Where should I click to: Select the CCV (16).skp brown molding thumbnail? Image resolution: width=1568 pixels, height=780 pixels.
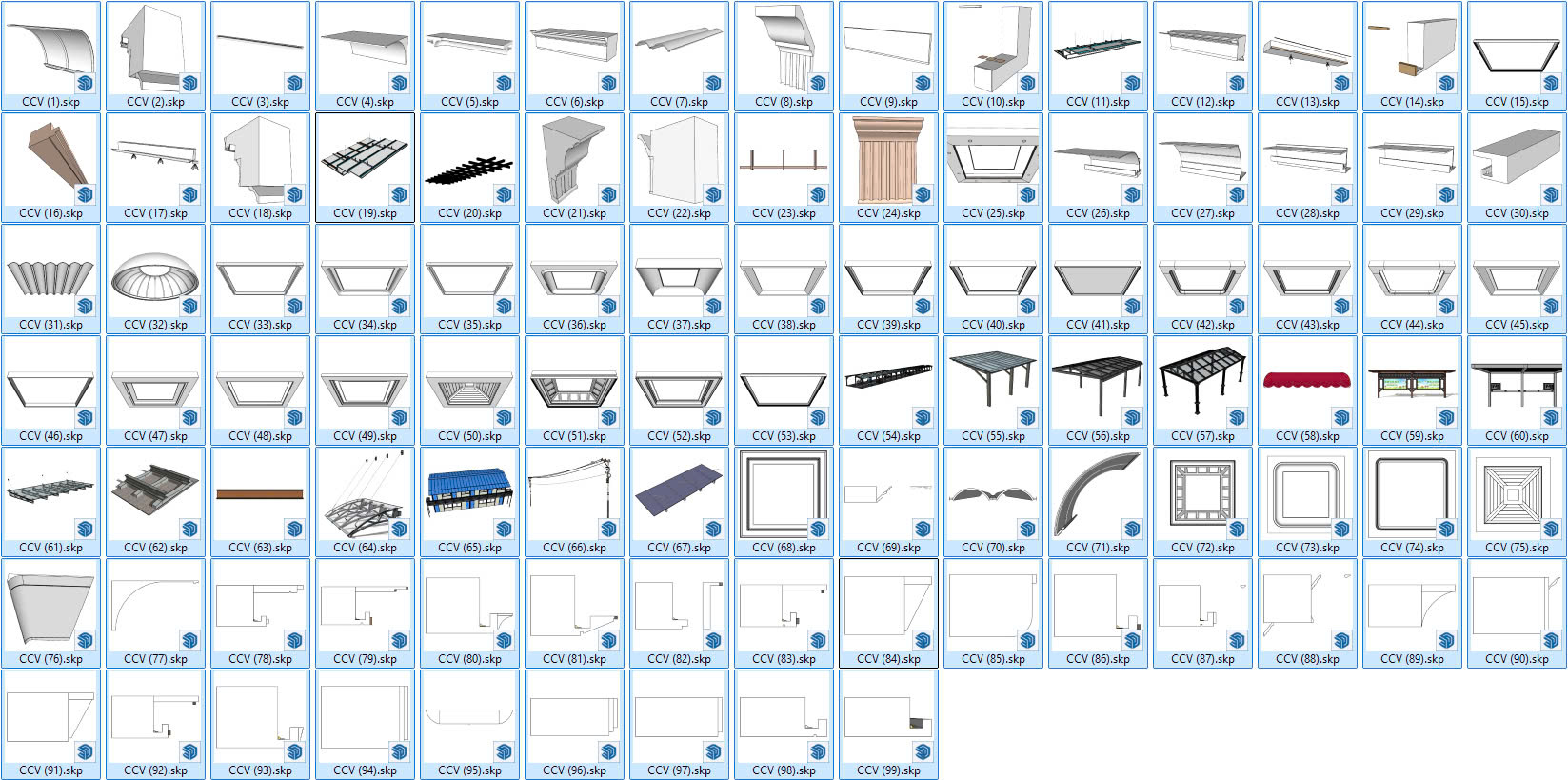50,158
